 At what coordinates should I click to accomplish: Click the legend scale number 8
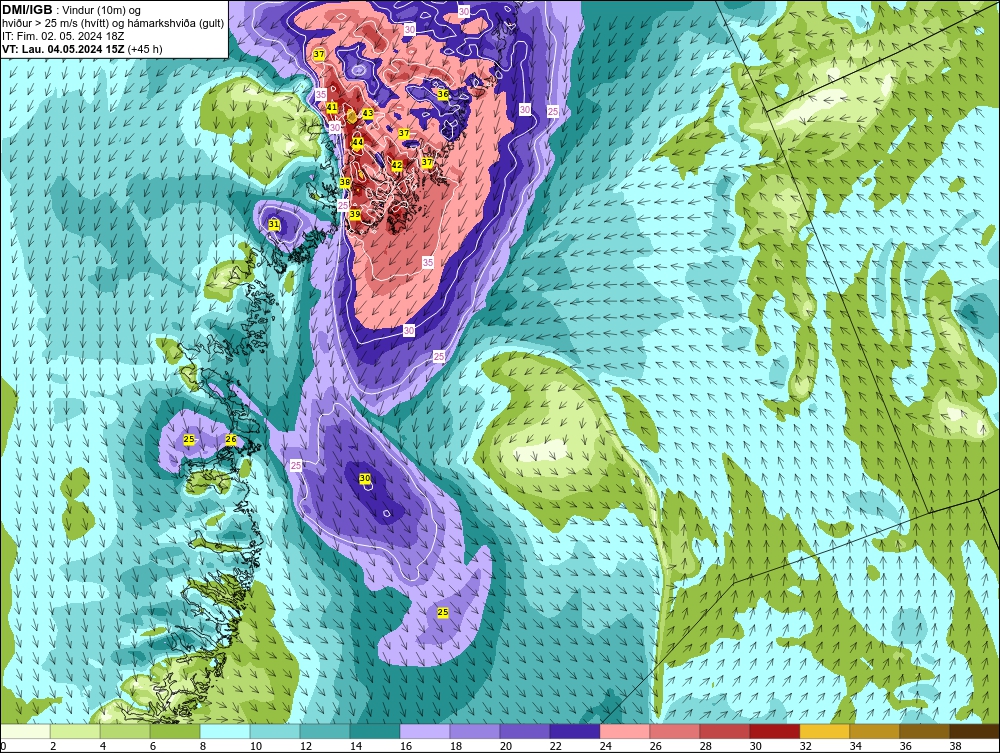[x=203, y=746]
